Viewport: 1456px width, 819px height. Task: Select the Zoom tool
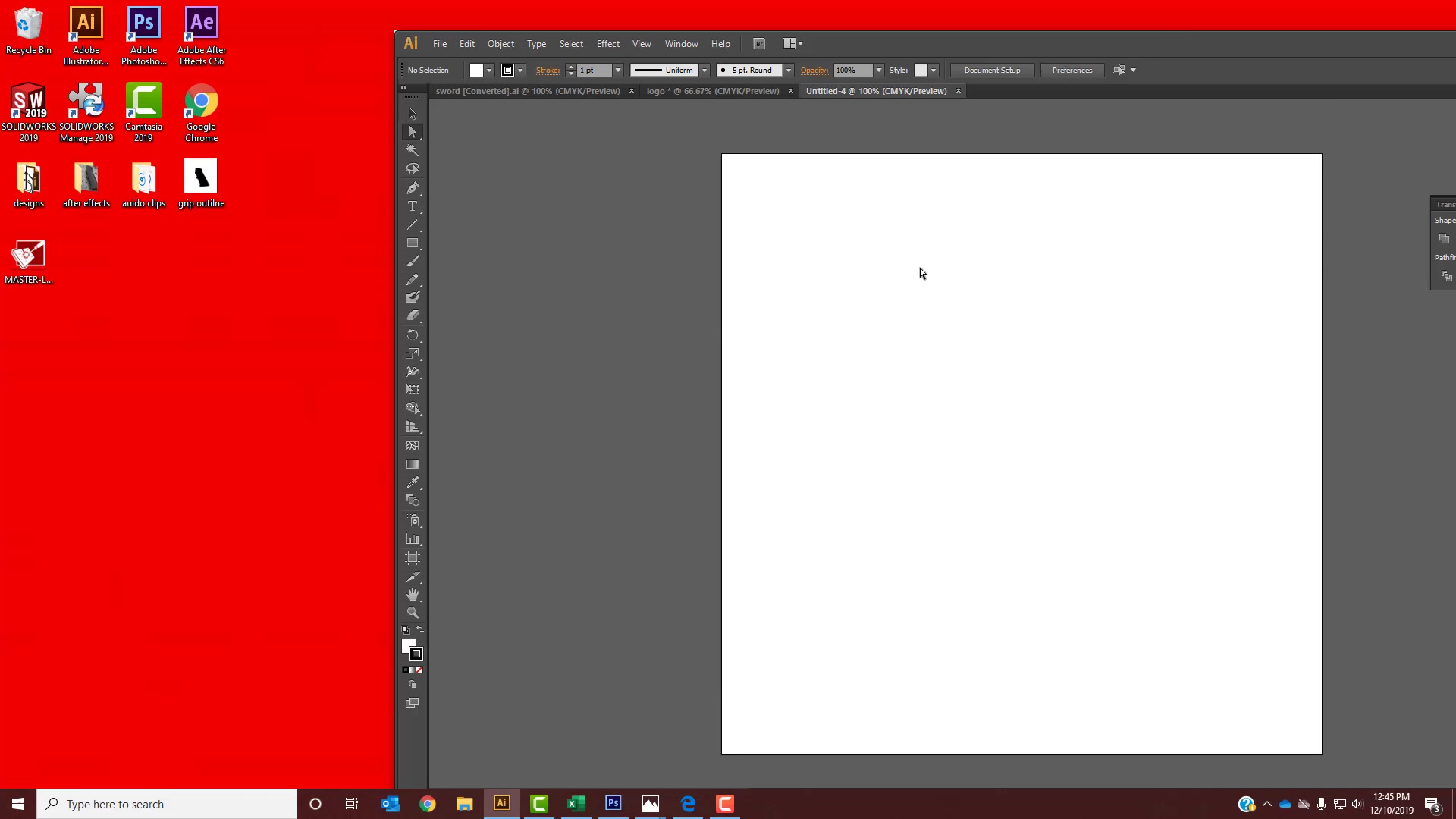413,613
